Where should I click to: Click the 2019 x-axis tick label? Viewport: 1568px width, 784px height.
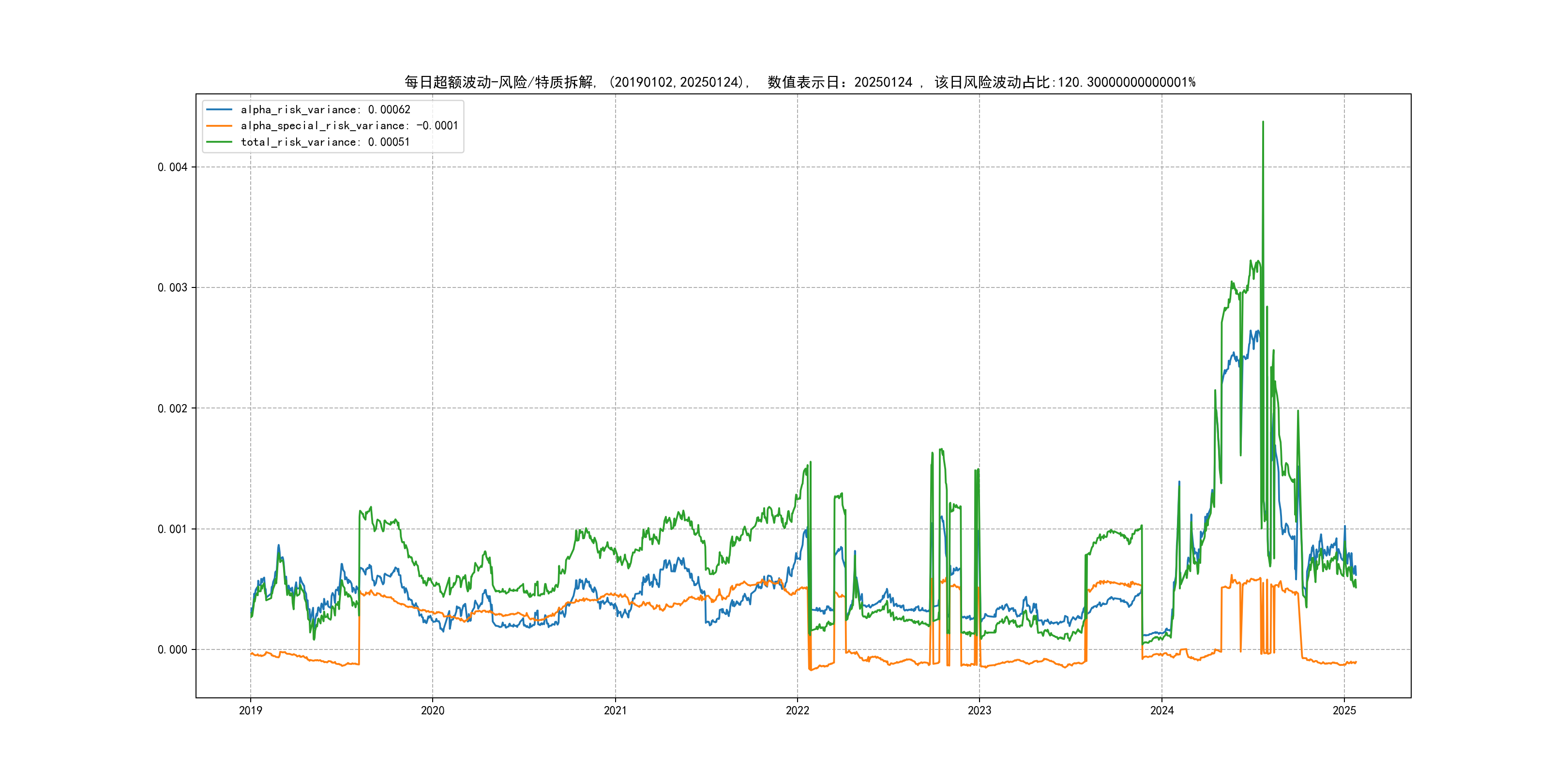[250, 710]
